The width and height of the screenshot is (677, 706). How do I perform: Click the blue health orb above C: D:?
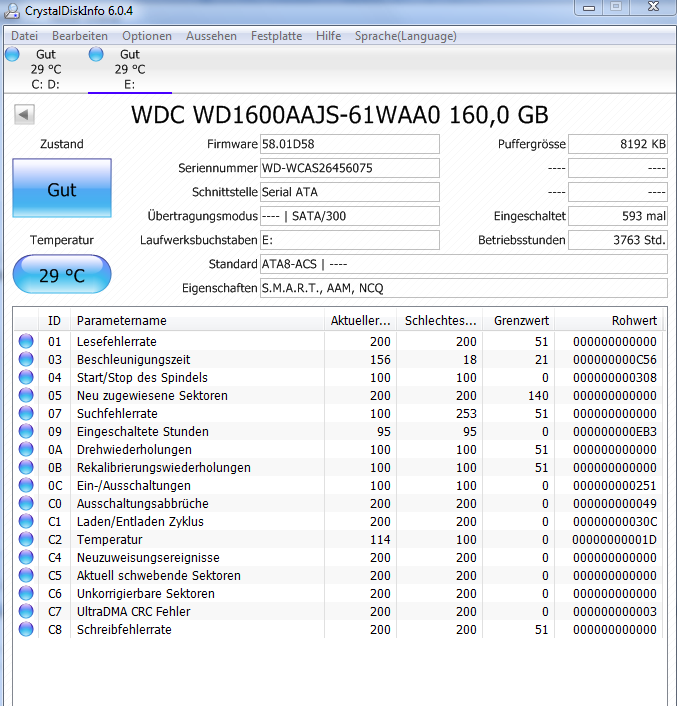12,54
